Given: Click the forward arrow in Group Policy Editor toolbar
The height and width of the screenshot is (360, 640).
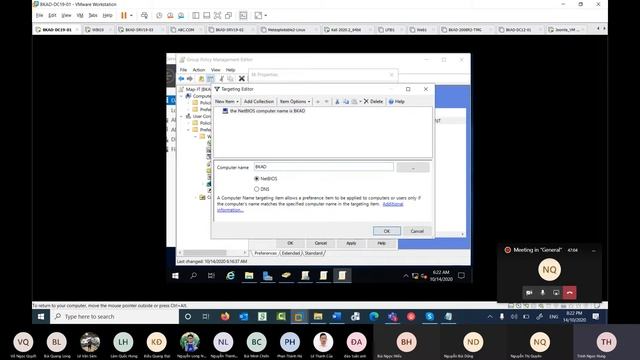Looking at the screenshot, I should pyautogui.click(x=190, y=78).
